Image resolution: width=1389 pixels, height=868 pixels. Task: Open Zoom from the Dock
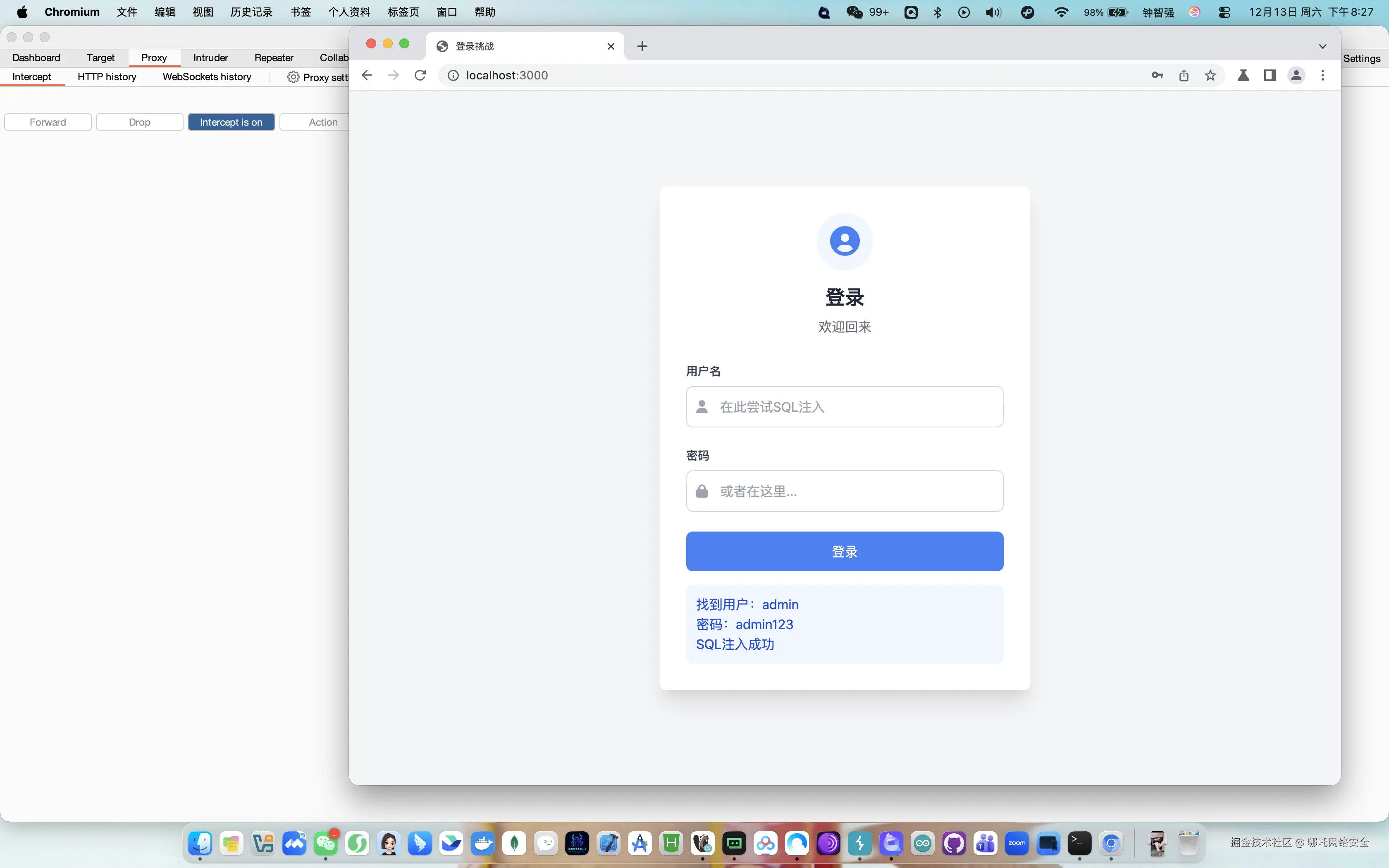pyautogui.click(x=1017, y=843)
